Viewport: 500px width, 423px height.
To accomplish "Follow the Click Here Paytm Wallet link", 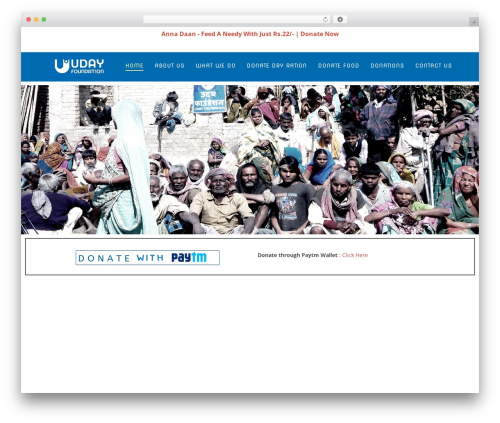I will pos(355,255).
